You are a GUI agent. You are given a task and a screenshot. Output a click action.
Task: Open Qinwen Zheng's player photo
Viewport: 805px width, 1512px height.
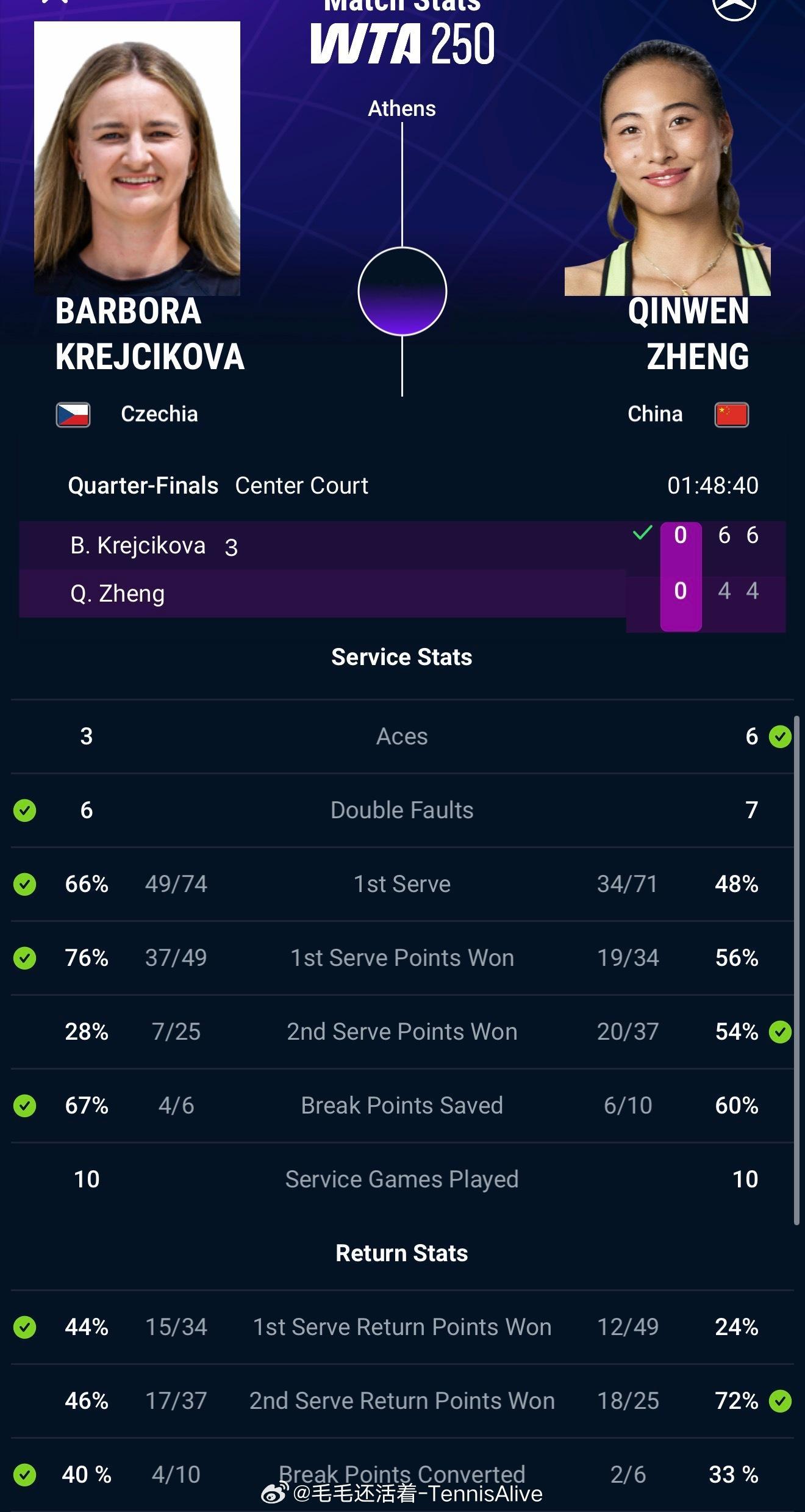coord(668,168)
